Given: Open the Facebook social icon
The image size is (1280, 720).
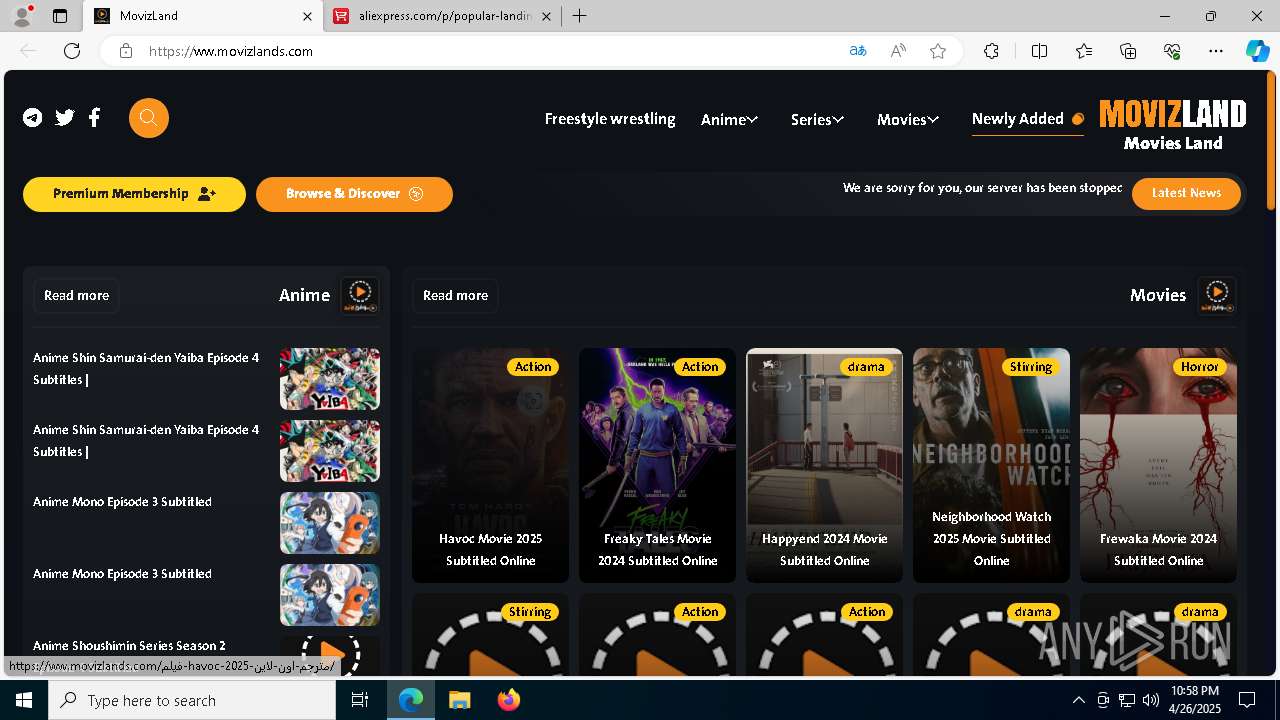Looking at the screenshot, I should [95, 118].
